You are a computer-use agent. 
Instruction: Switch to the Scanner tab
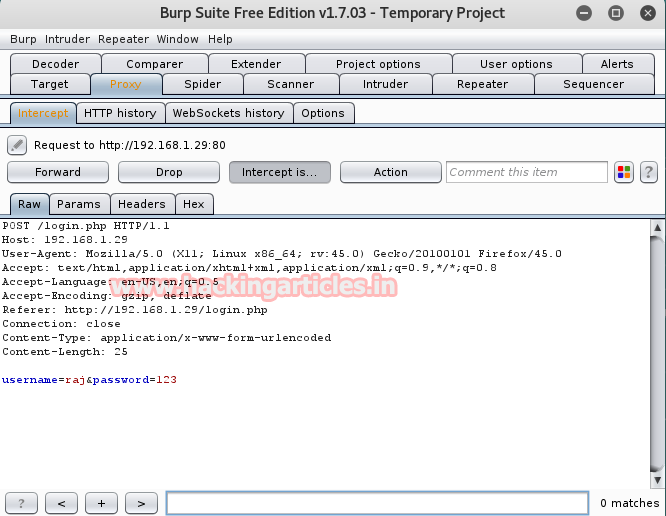coord(291,84)
